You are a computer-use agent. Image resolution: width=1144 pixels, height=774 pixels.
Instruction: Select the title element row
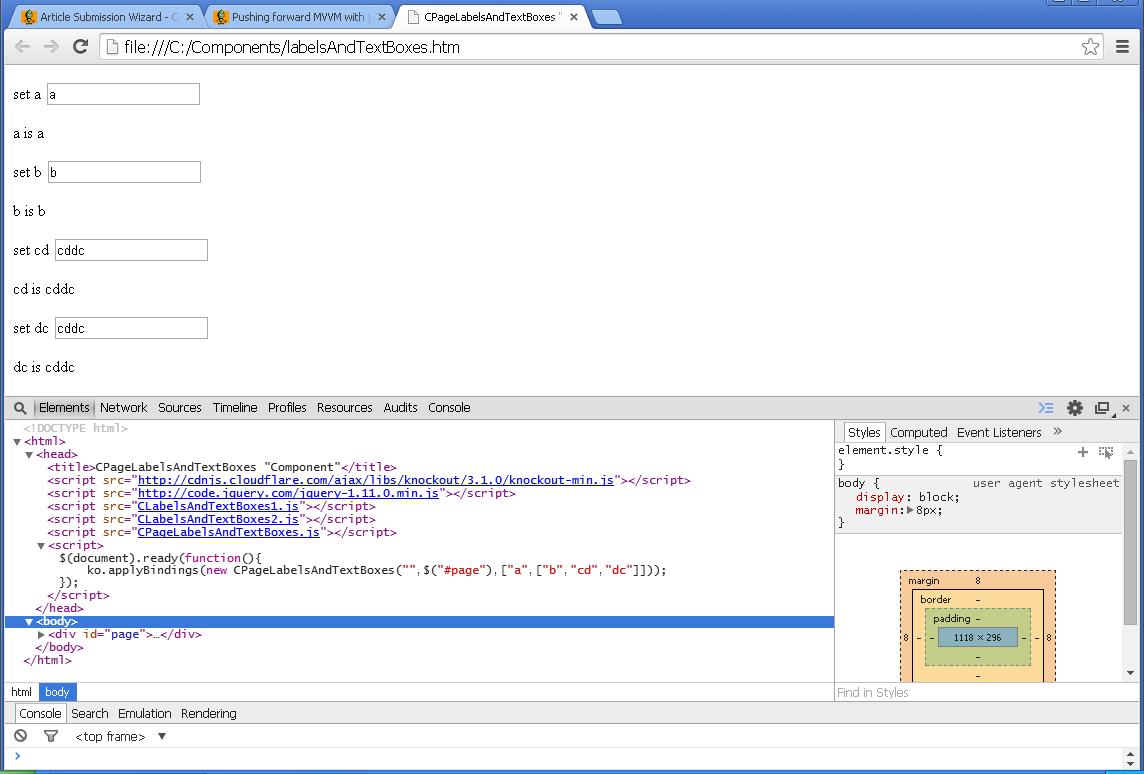pos(222,467)
